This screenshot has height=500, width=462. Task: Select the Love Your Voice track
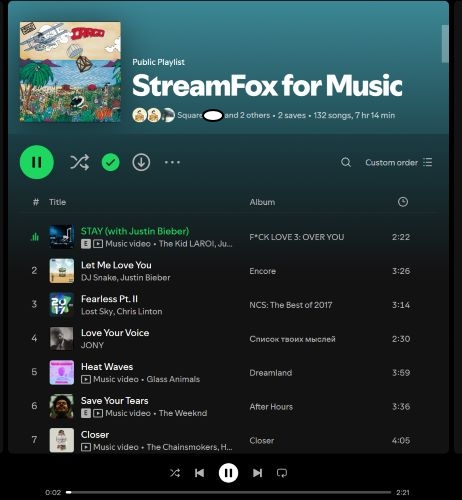tap(115, 333)
